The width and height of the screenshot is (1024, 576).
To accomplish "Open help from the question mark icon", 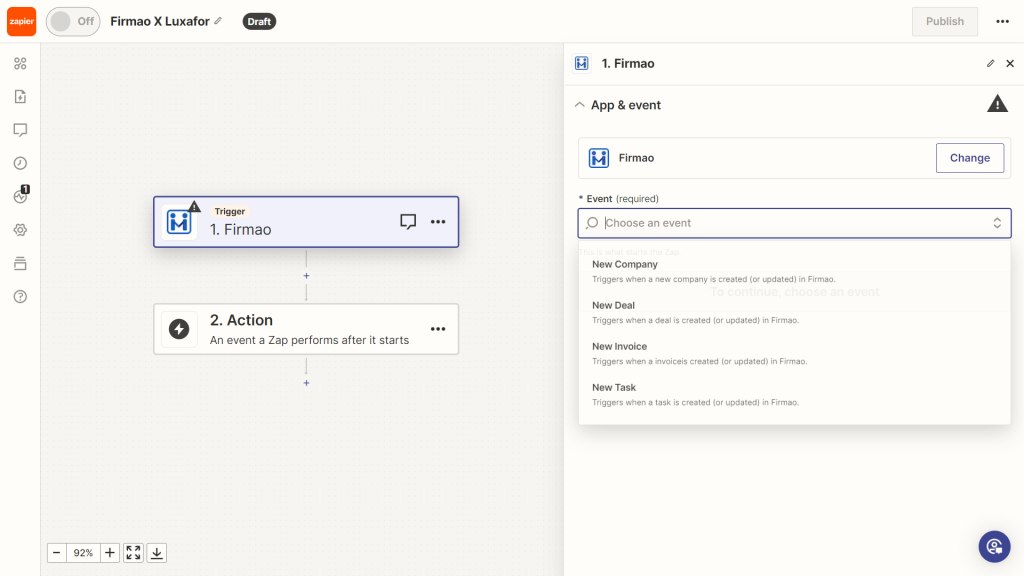I will click(x=20, y=296).
